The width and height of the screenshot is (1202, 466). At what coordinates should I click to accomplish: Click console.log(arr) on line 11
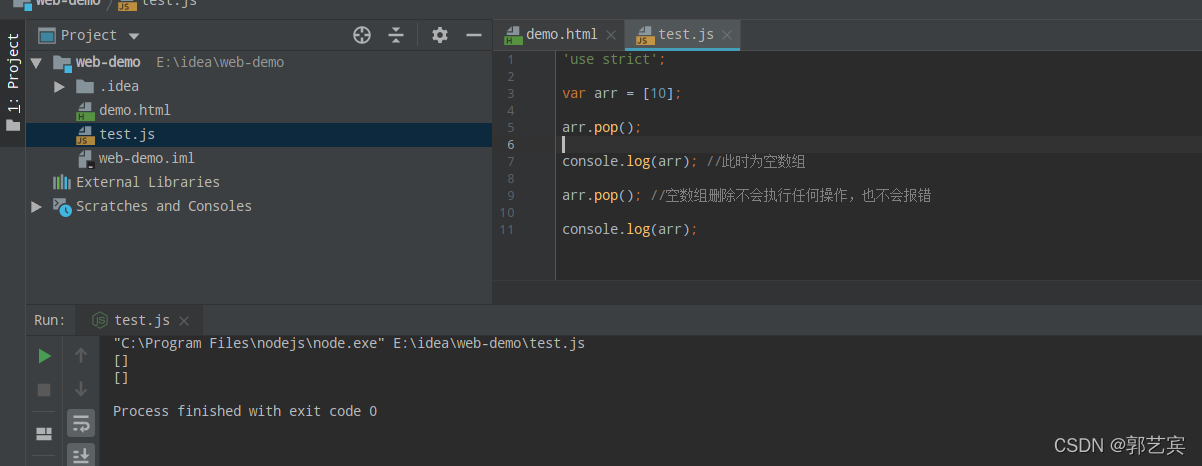click(629, 229)
